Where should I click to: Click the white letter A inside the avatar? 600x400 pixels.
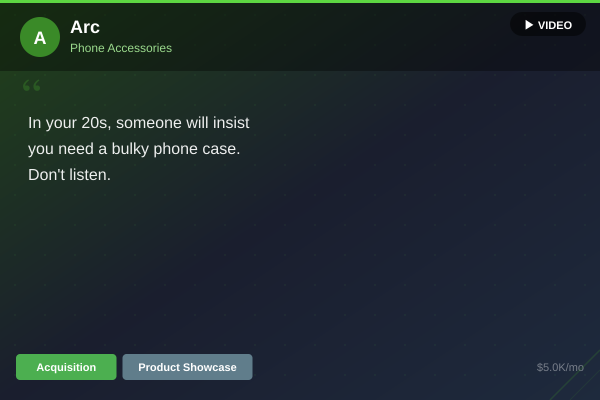[x=40, y=38]
